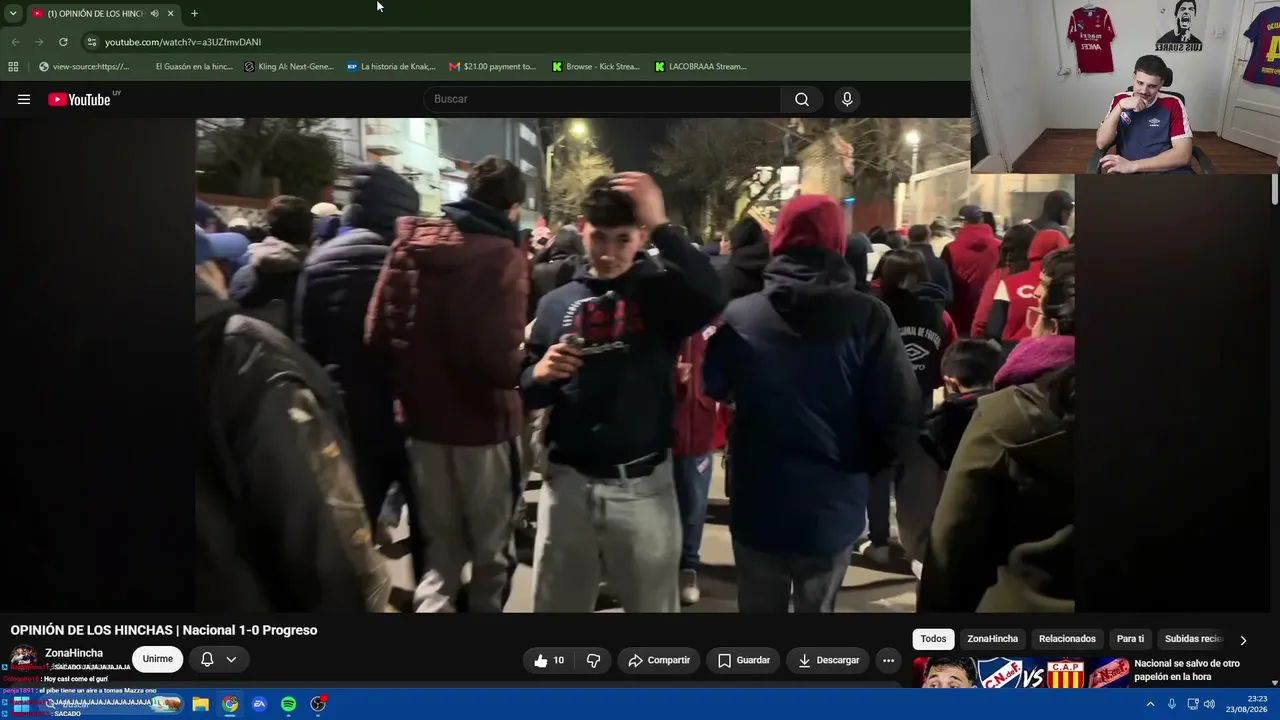Switch to the OPINIÓN DE LOS HINCHAS tab
Image resolution: width=1280 pixels, height=720 pixels.
click(93, 13)
